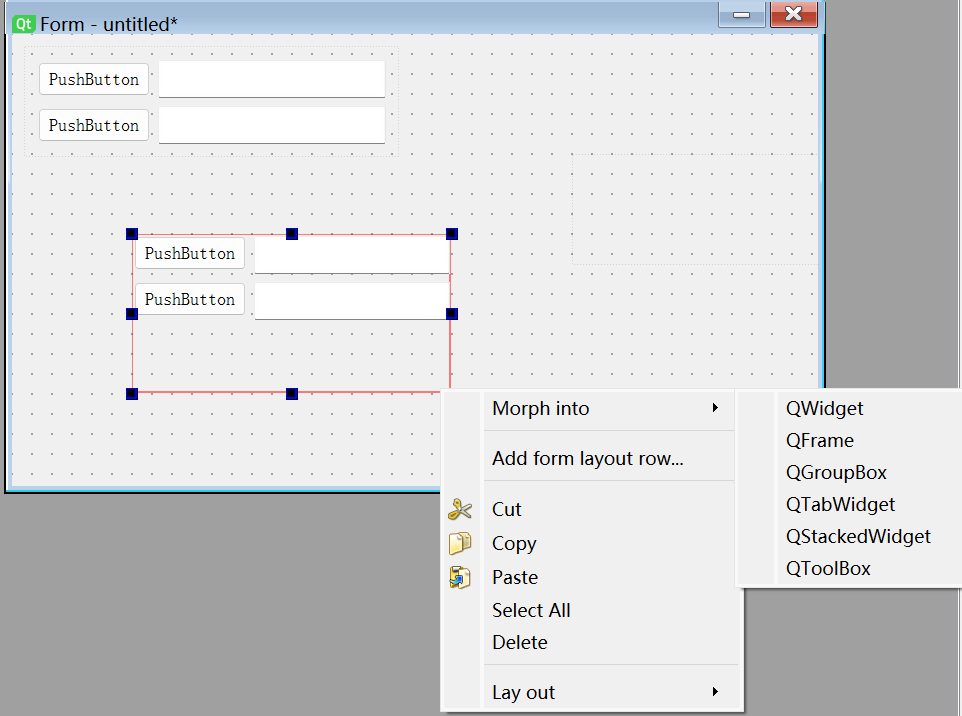
Task: Click the bottom-left resize handle of selection
Action: pyautogui.click(x=132, y=394)
